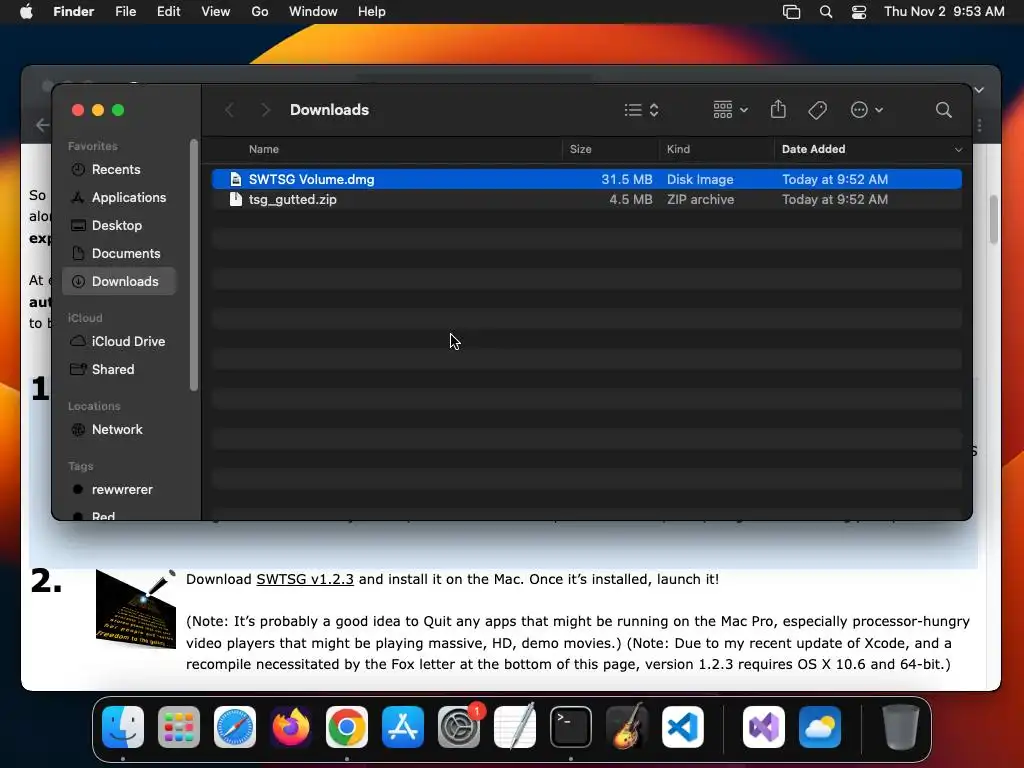This screenshot has height=768, width=1024.
Task: Click the menu bar date and time
Action: click(x=944, y=12)
